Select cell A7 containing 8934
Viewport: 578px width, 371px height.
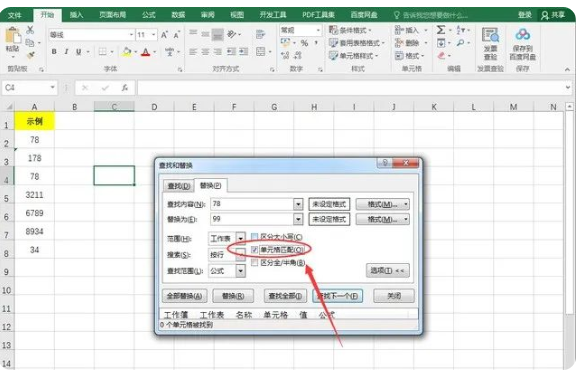[34, 232]
